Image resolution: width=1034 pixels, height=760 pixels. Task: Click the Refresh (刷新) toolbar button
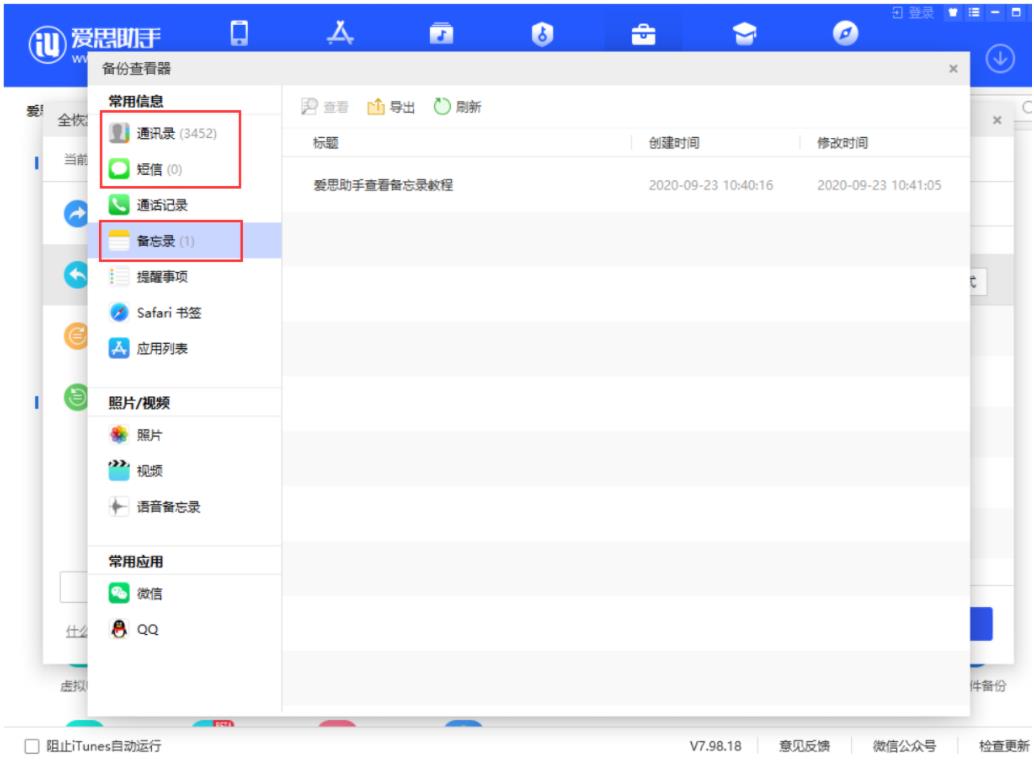(458, 107)
